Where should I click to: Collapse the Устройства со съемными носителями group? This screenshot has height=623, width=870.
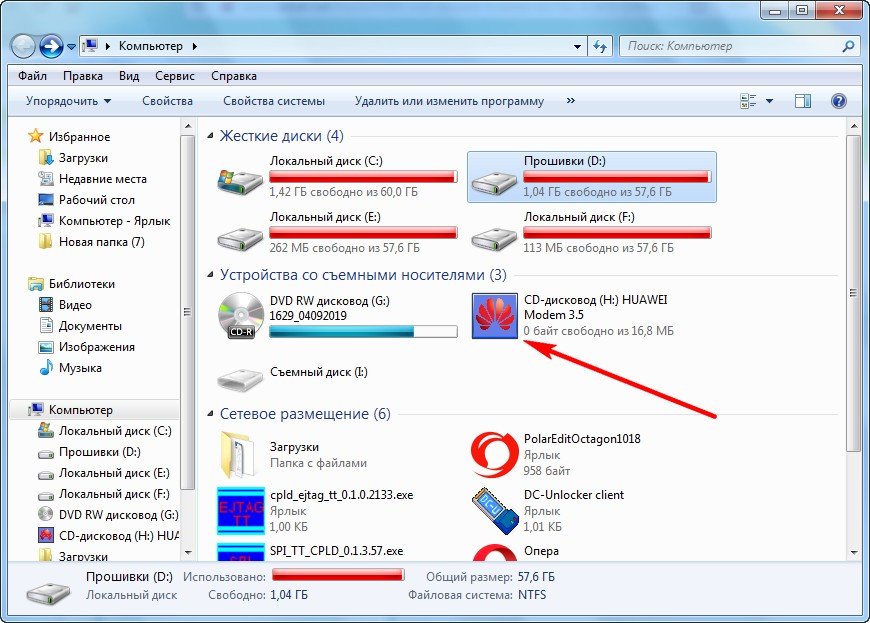click(211, 275)
